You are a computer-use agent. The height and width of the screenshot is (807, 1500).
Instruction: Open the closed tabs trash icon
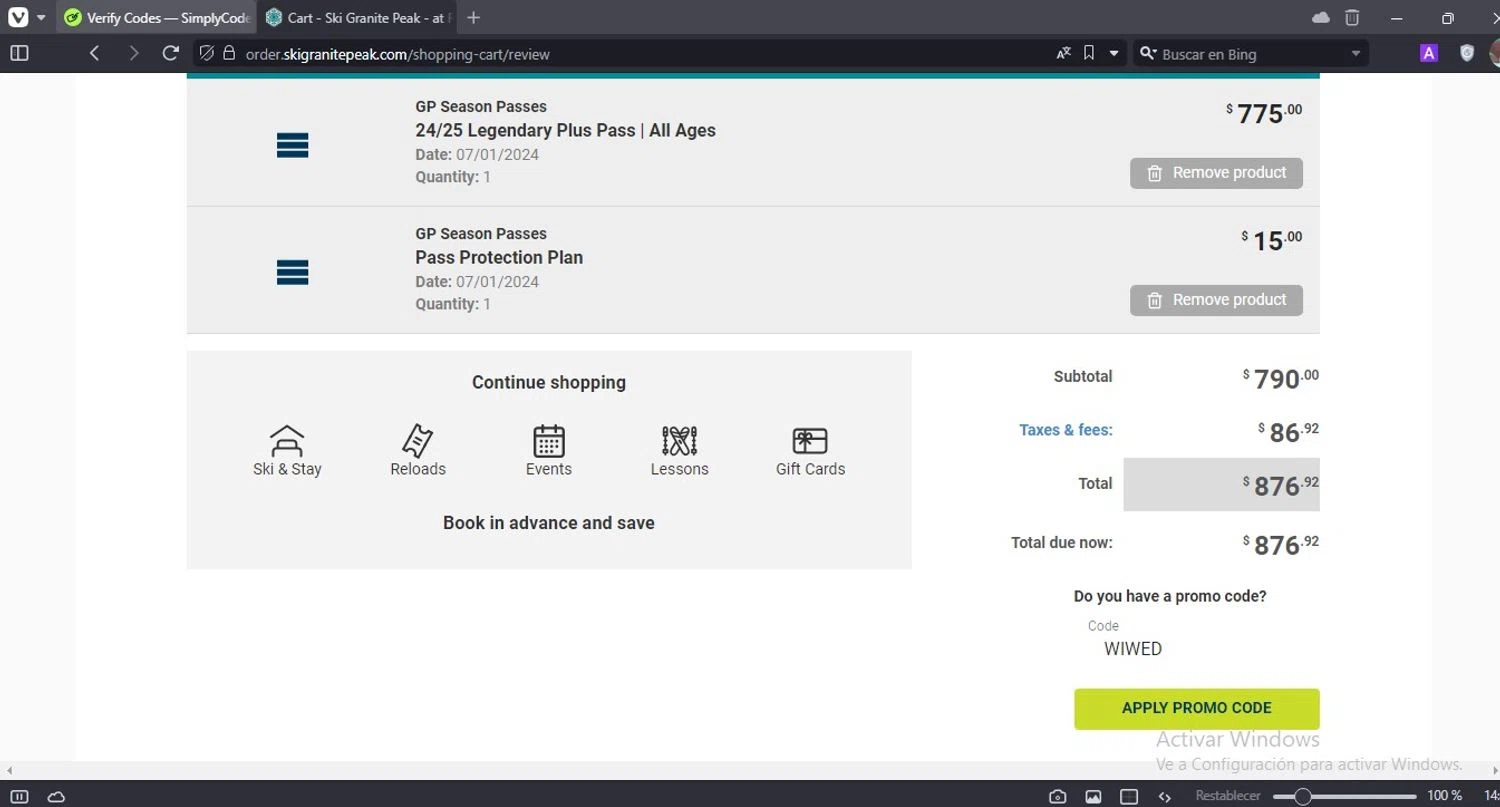[1352, 18]
